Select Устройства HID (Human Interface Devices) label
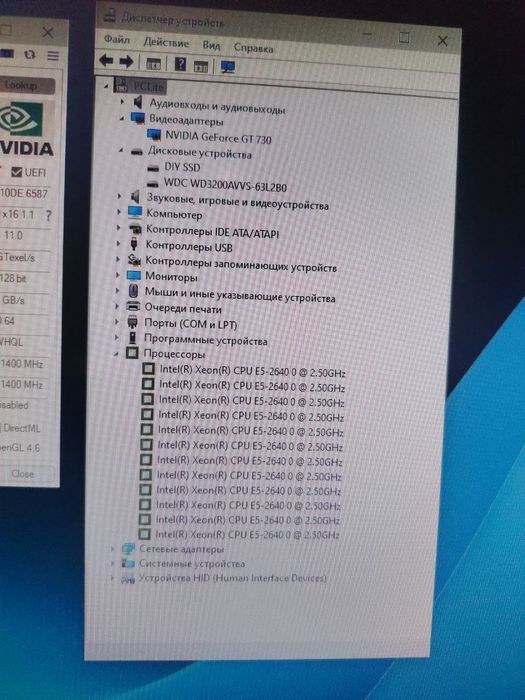The image size is (525, 700). click(232, 578)
